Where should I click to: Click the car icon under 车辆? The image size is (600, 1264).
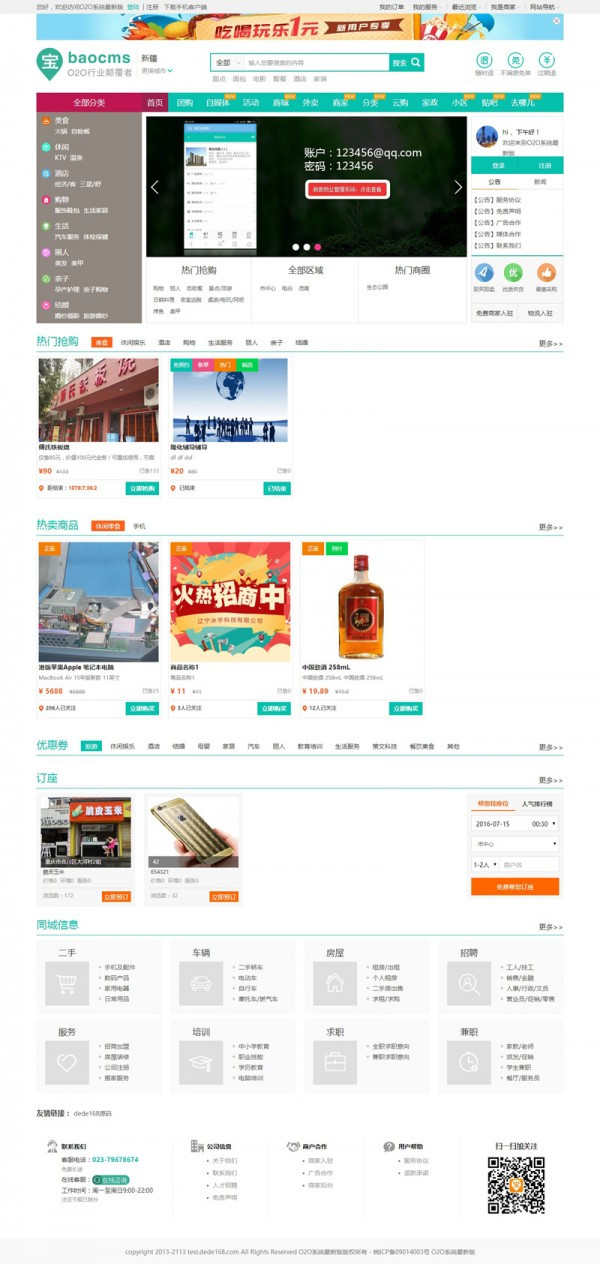point(201,983)
